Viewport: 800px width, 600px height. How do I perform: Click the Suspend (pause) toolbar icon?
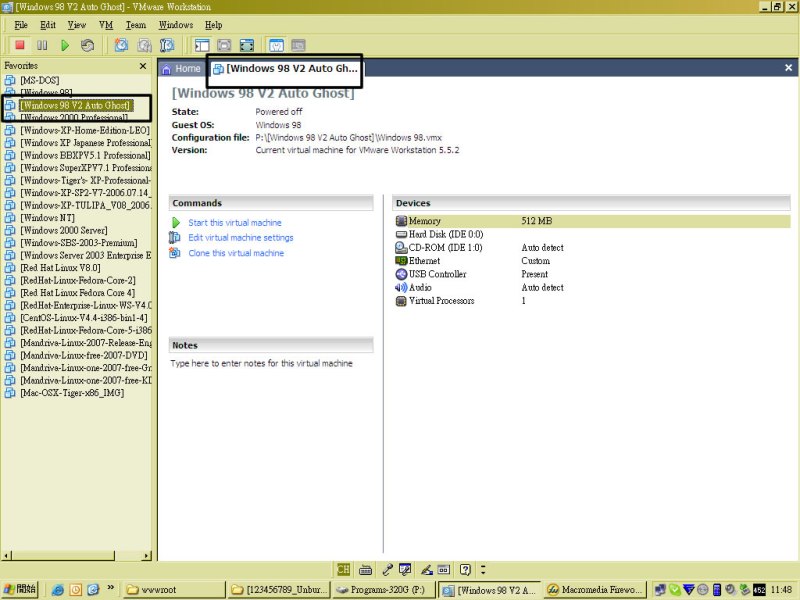tap(42, 45)
